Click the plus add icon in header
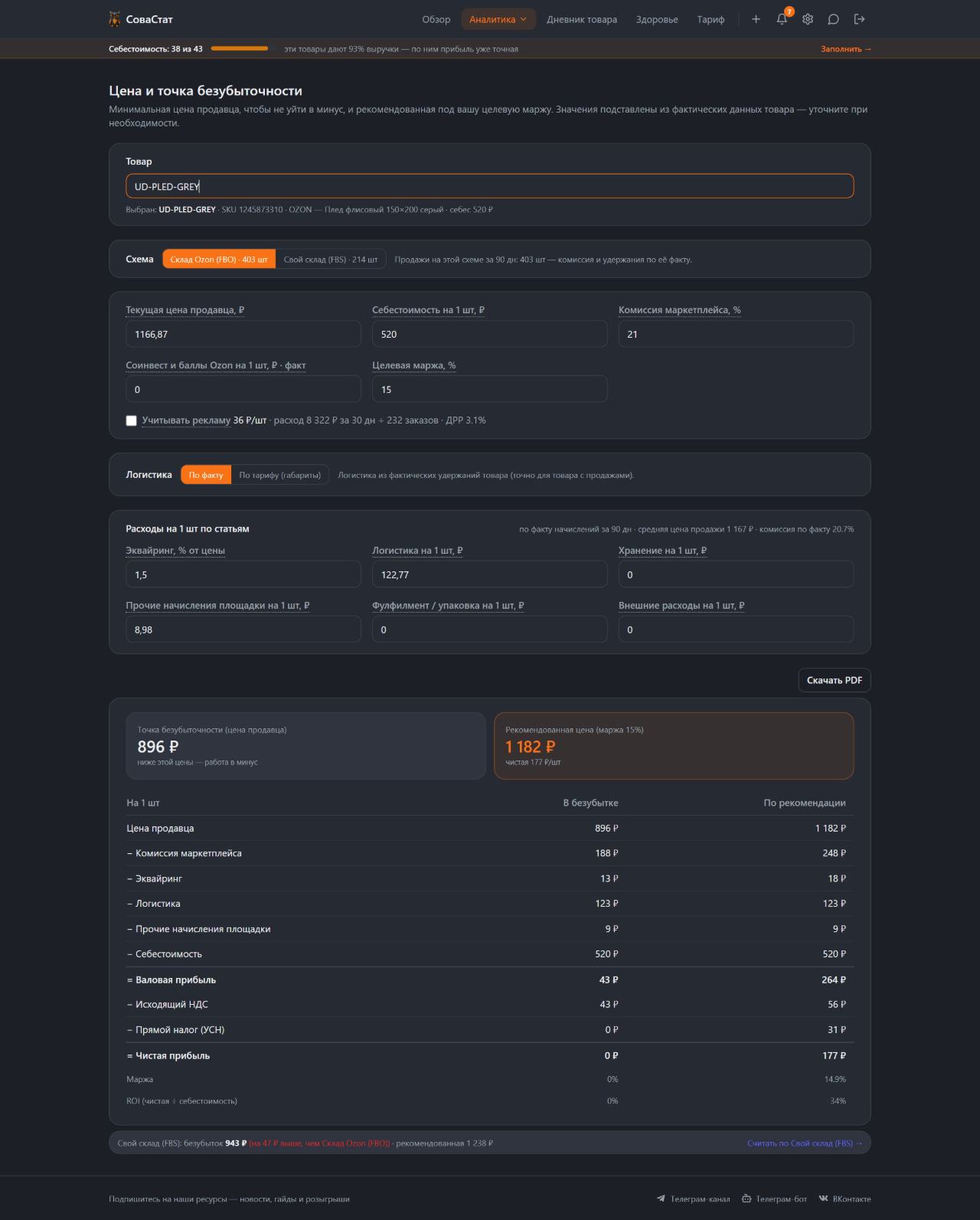The width and height of the screenshot is (980, 1220). [756, 19]
